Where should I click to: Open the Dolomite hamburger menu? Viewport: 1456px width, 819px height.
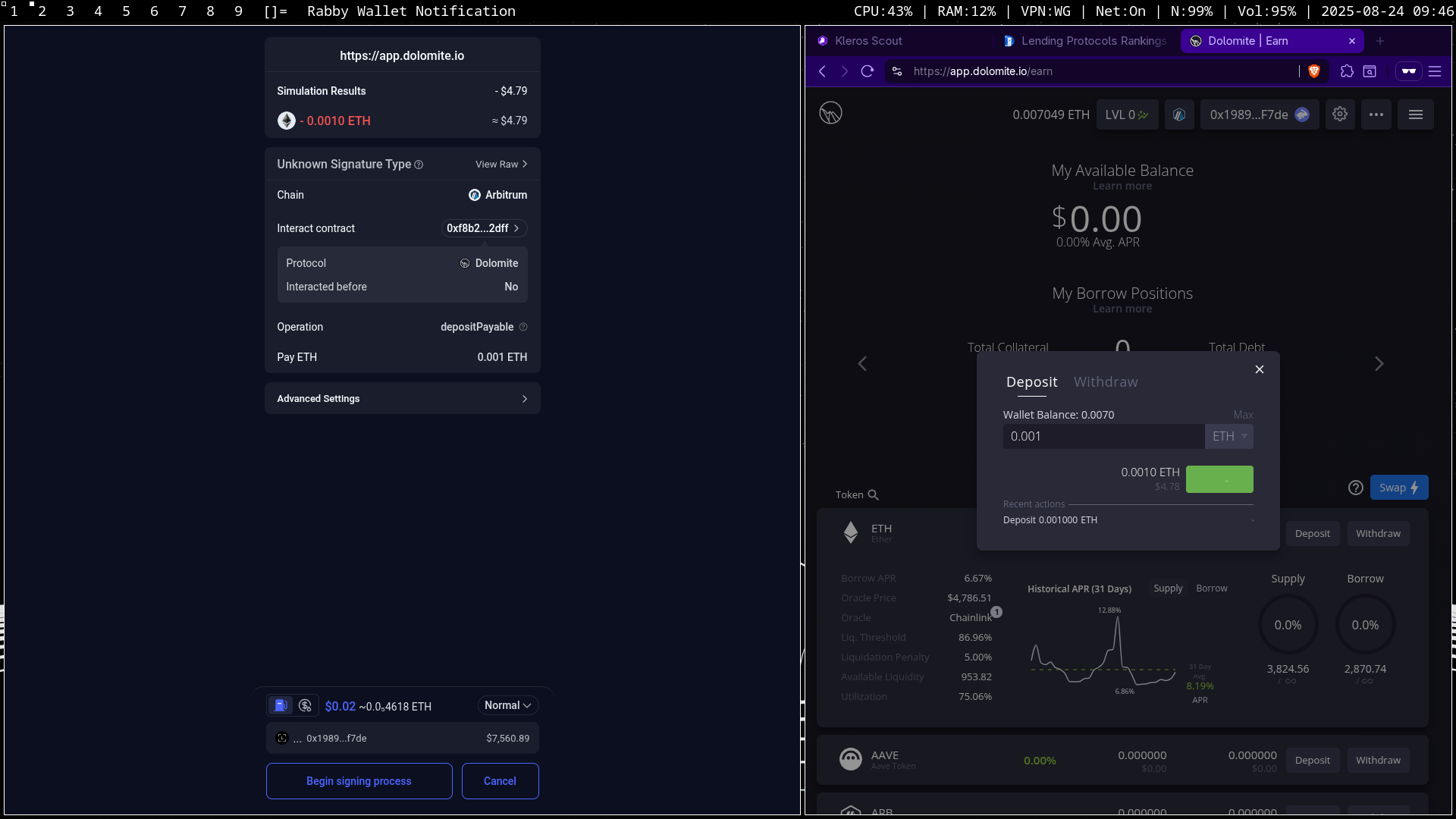point(1416,115)
